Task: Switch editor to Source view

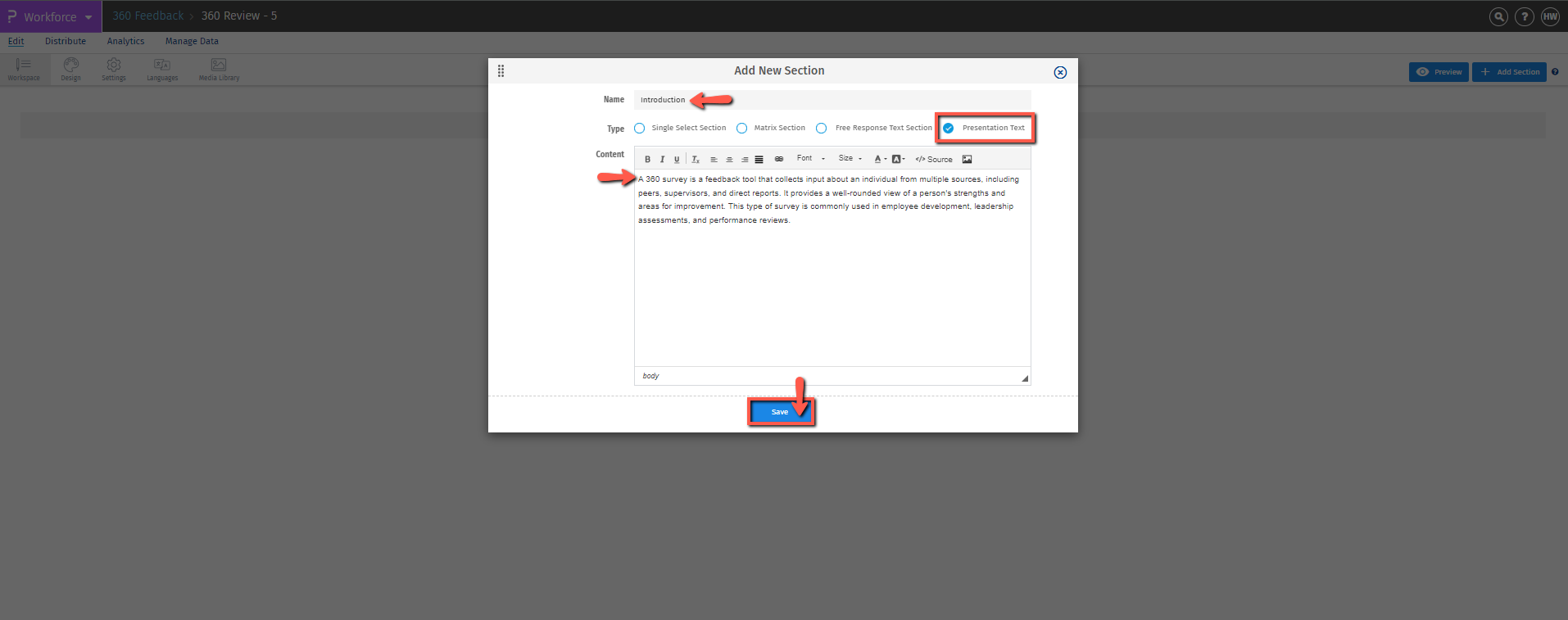Action: coord(934,159)
